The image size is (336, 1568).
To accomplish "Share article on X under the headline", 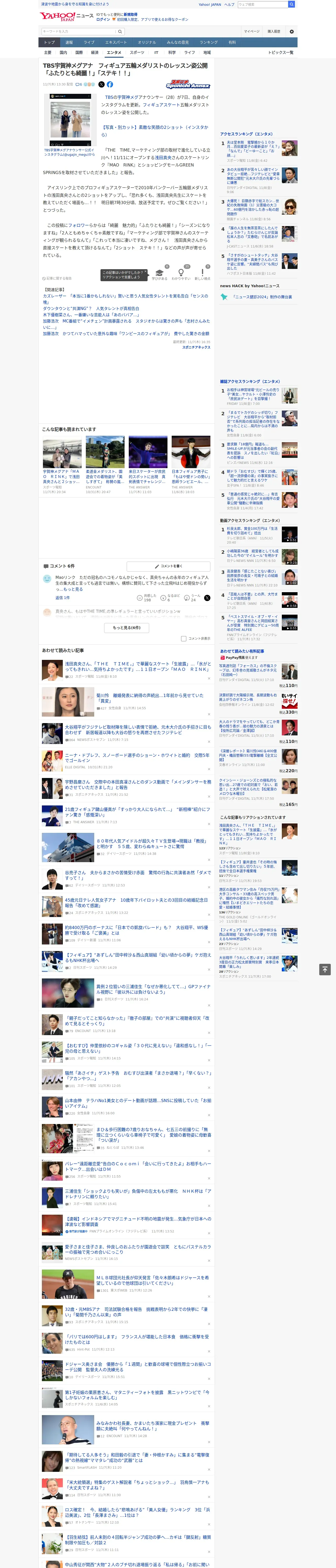I will 101,85.
